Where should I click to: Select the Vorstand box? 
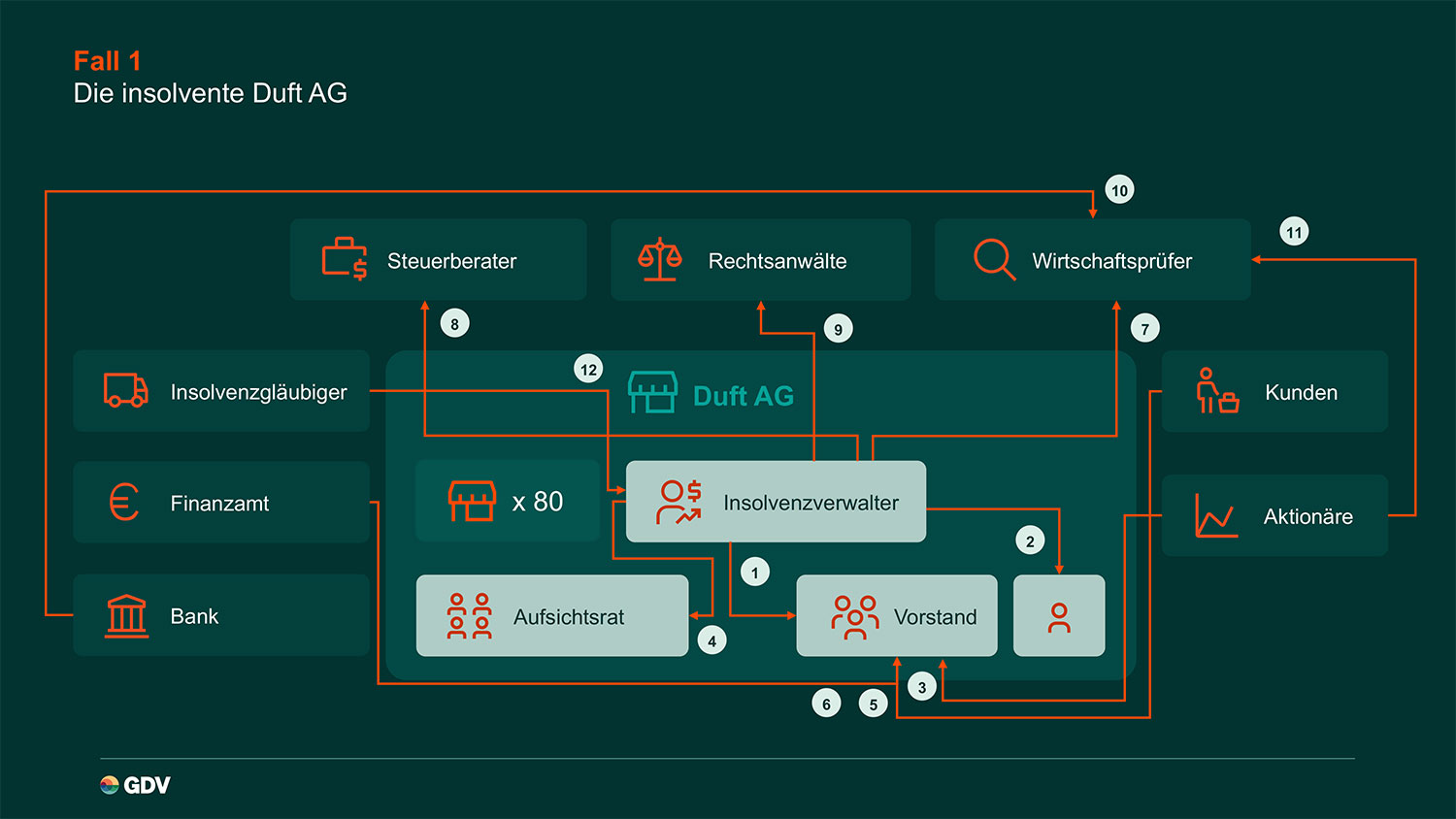[x=896, y=616]
